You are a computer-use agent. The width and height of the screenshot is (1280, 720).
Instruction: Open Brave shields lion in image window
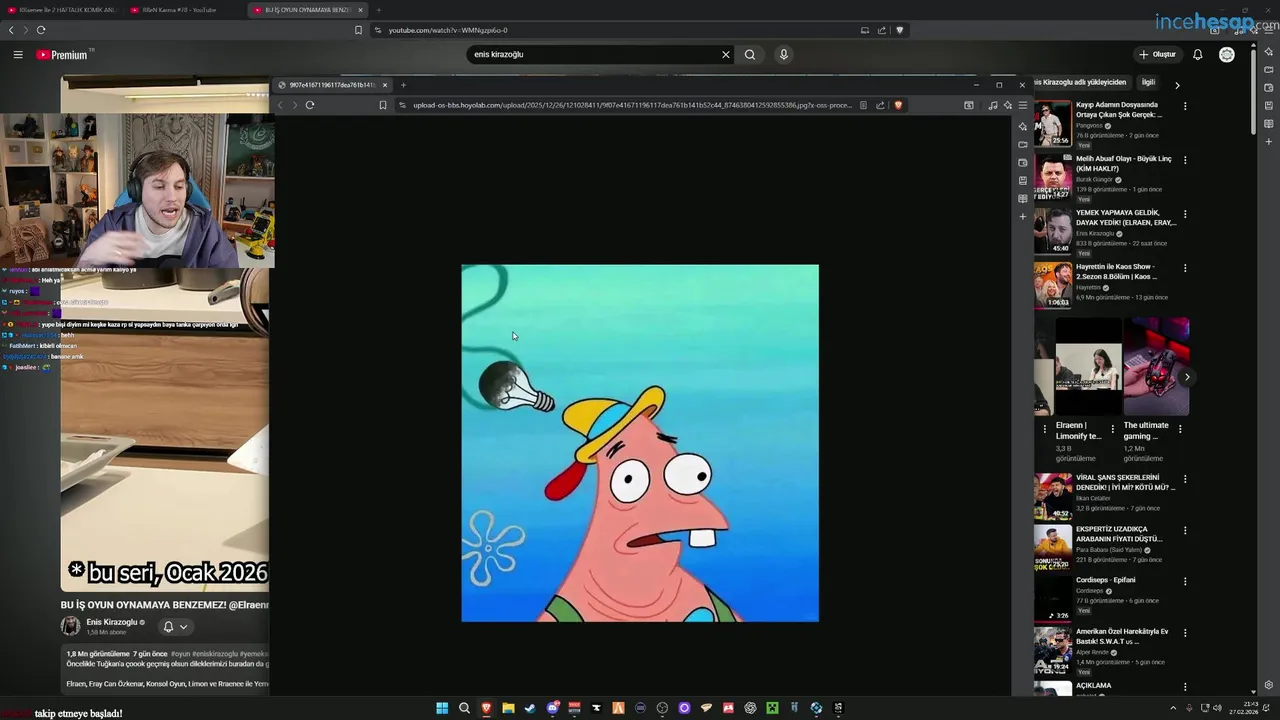tap(897, 105)
